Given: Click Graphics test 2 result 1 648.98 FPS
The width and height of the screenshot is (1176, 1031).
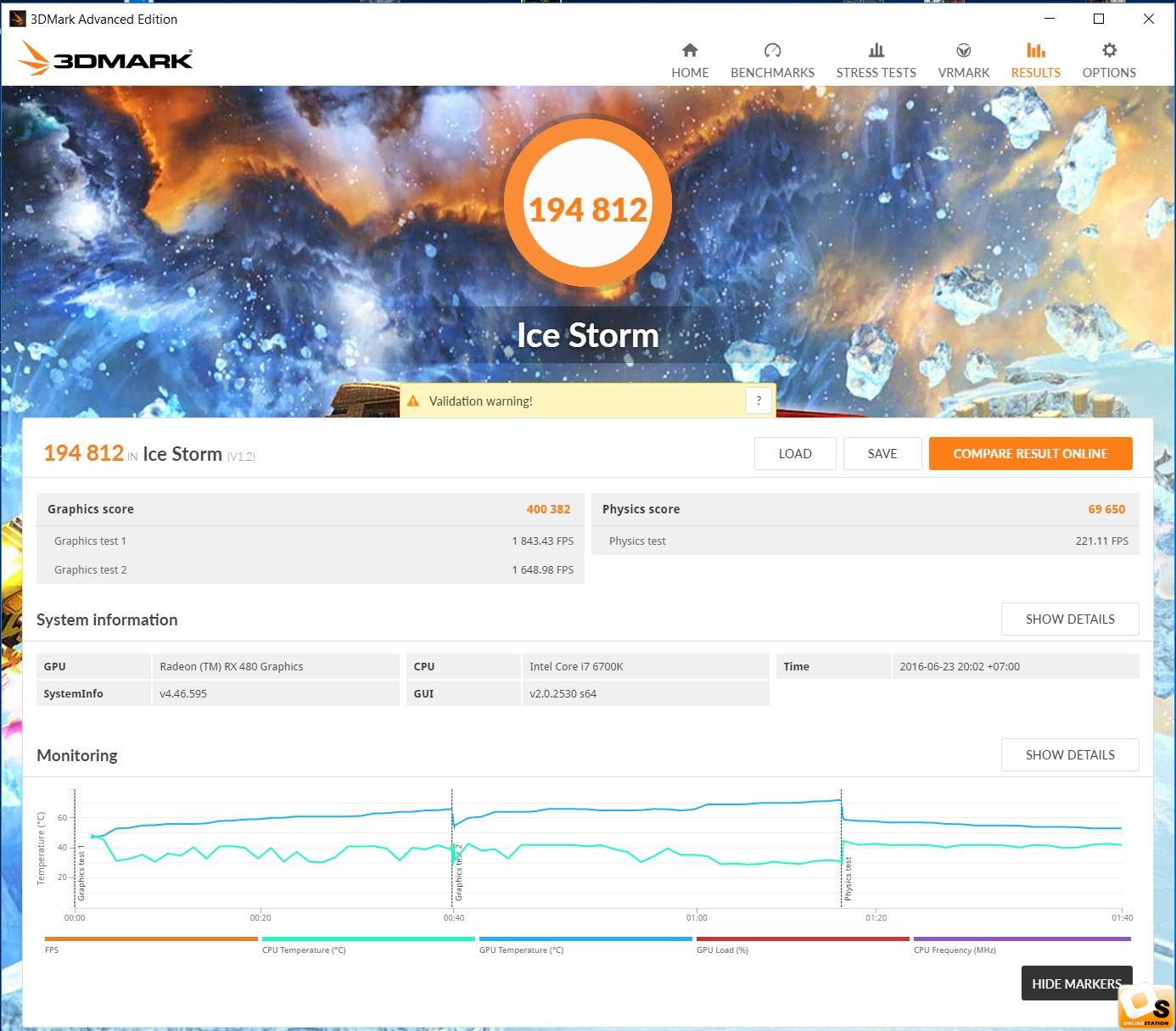Looking at the screenshot, I should (542, 569).
